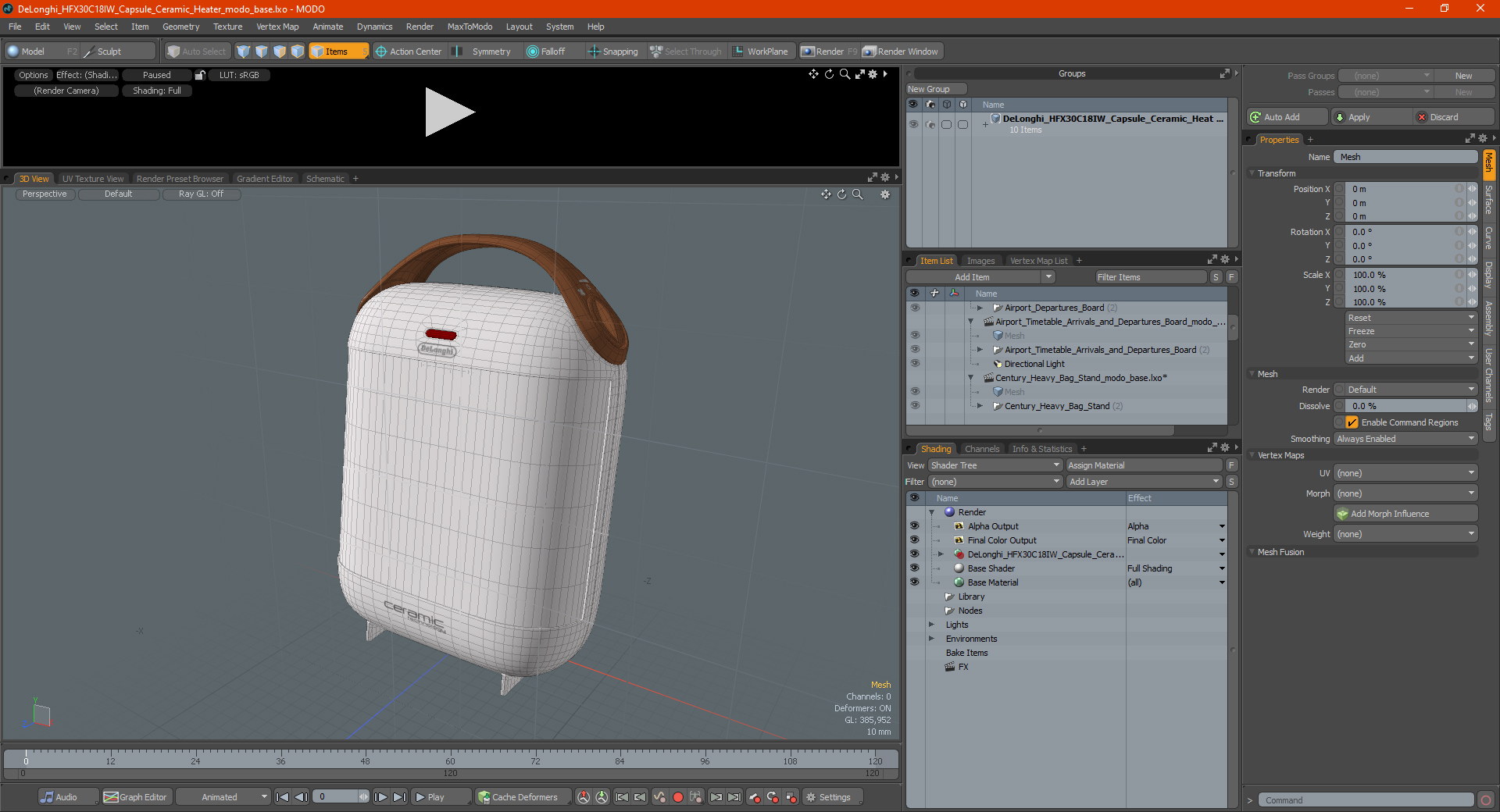Start preview render play arrow
1500x812 pixels.
pos(449,112)
